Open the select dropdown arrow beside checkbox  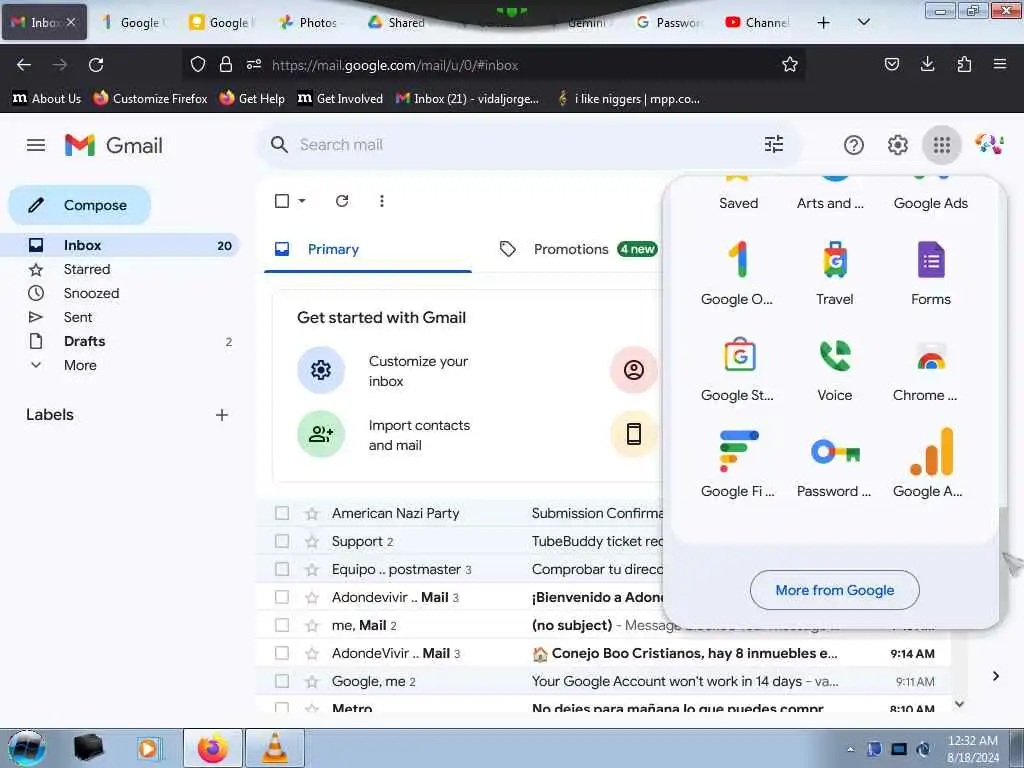click(302, 201)
